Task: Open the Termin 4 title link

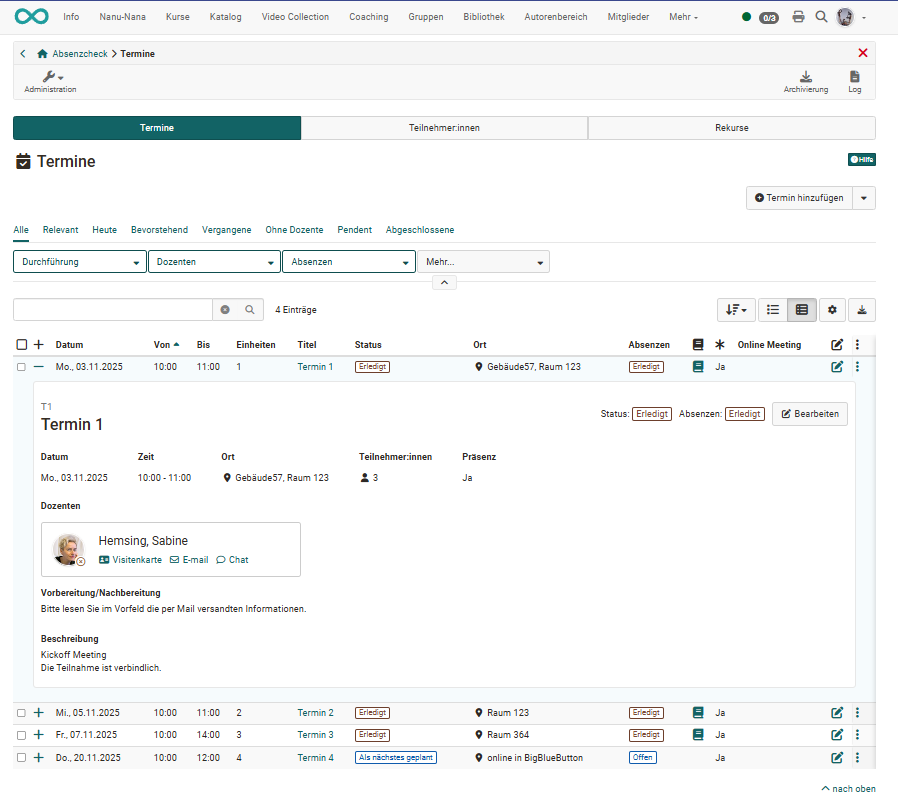Action: [x=315, y=758]
